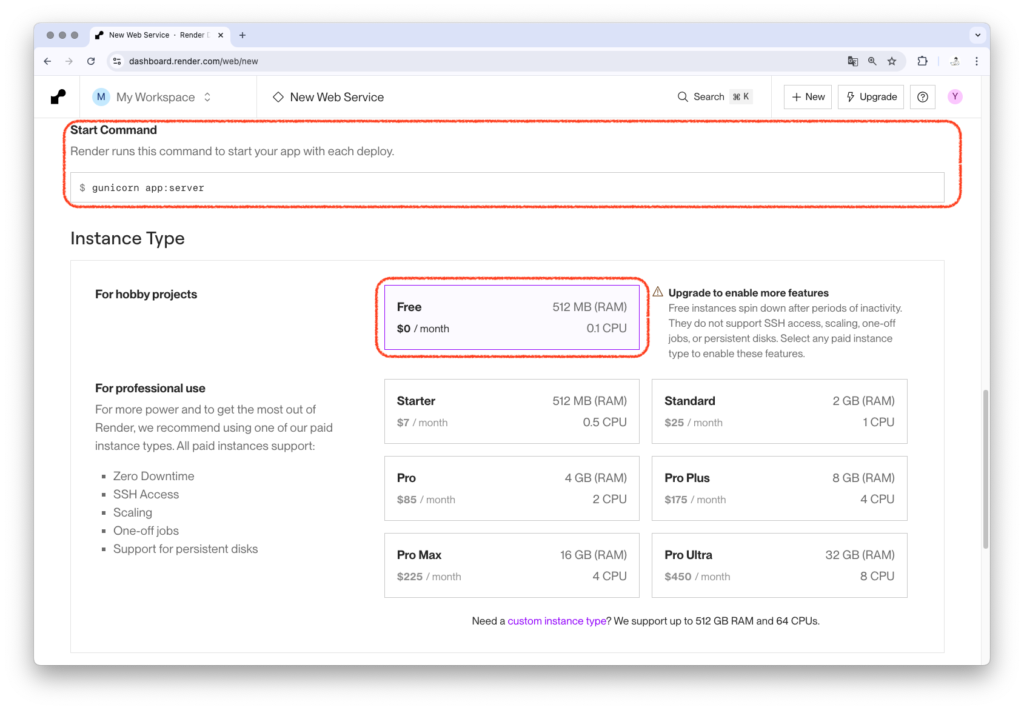Click the warning triangle icon
Screen dimensions: 1024x710
(x=658, y=292)
